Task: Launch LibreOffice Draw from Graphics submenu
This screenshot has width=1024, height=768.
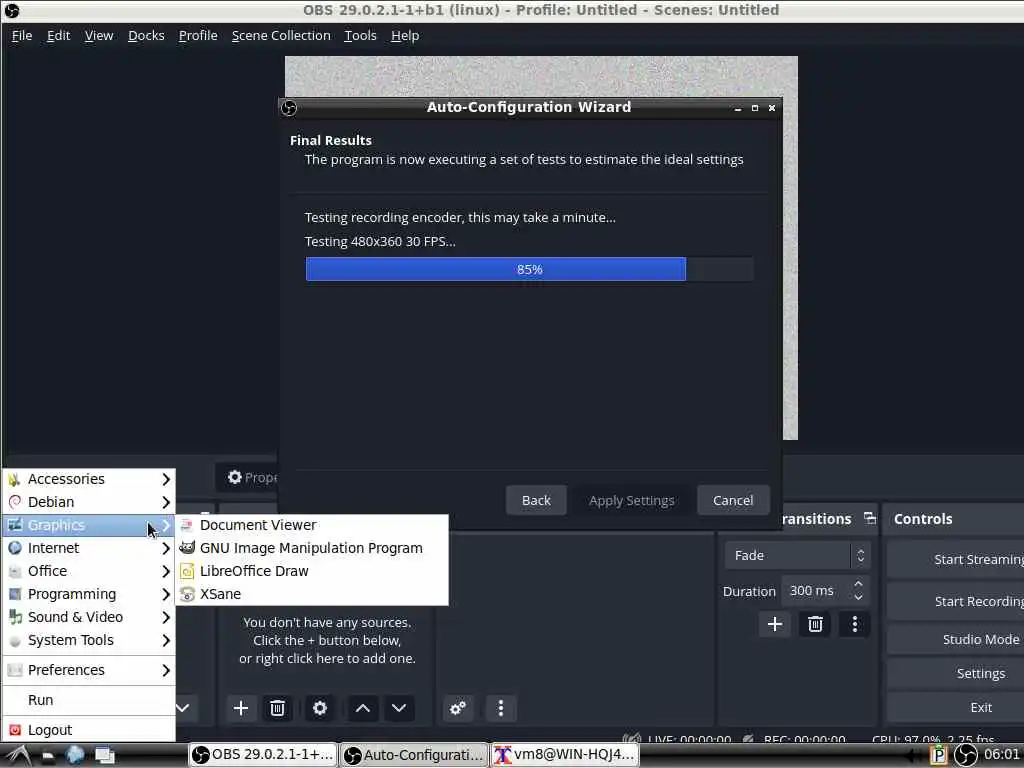Action: pyautogui.click(x=312, y=571)
